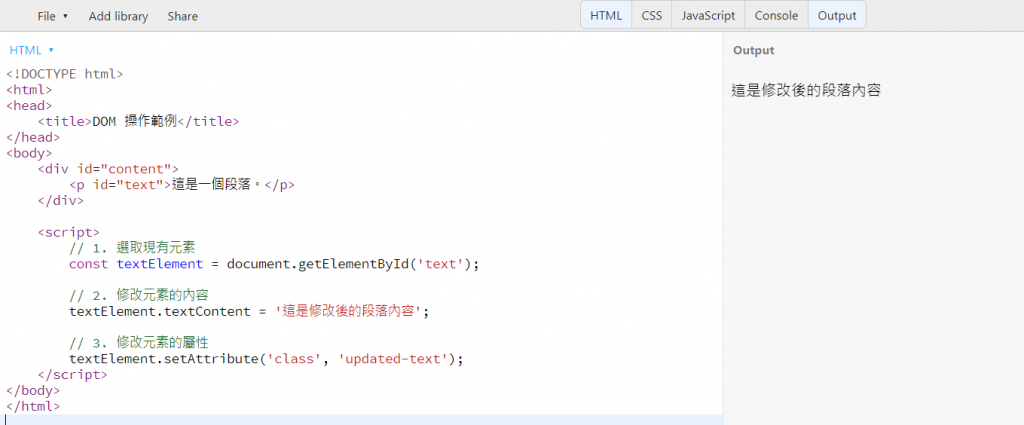Click the <!DOCTYPE html> line

tap(65, 74)
